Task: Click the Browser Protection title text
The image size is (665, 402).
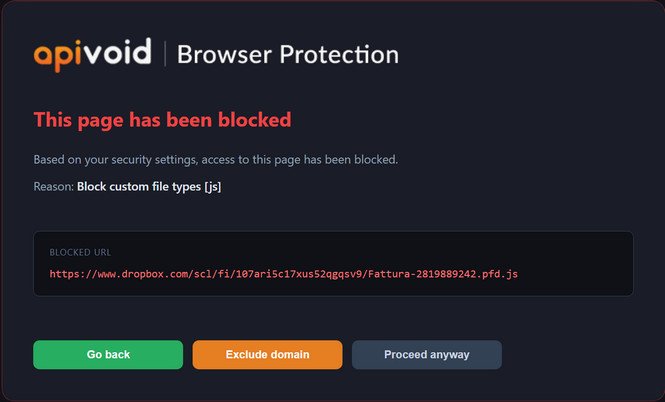Action: [288, 54]
